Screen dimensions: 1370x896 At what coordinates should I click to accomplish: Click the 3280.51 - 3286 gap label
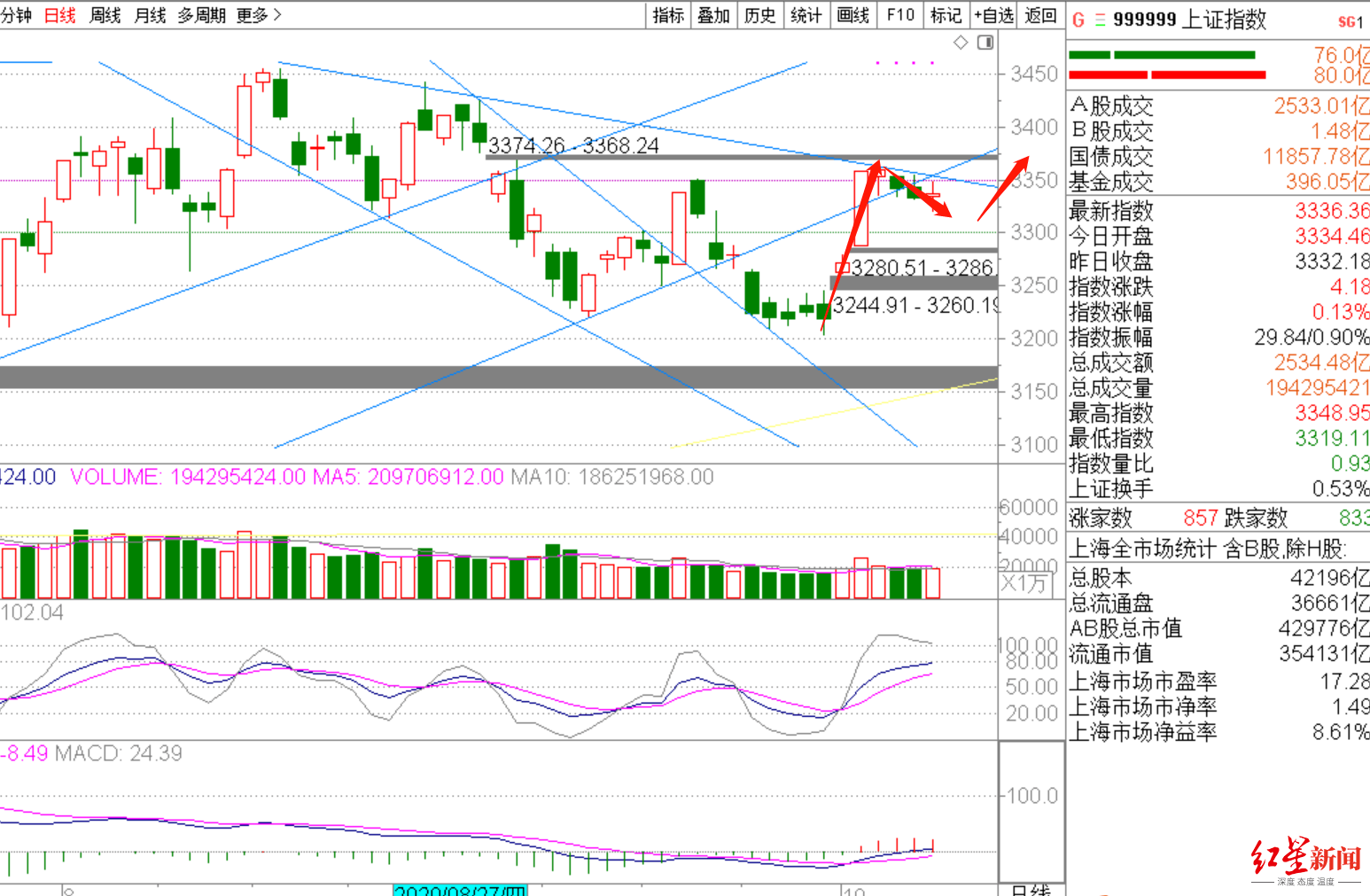[x=922, y=268]
